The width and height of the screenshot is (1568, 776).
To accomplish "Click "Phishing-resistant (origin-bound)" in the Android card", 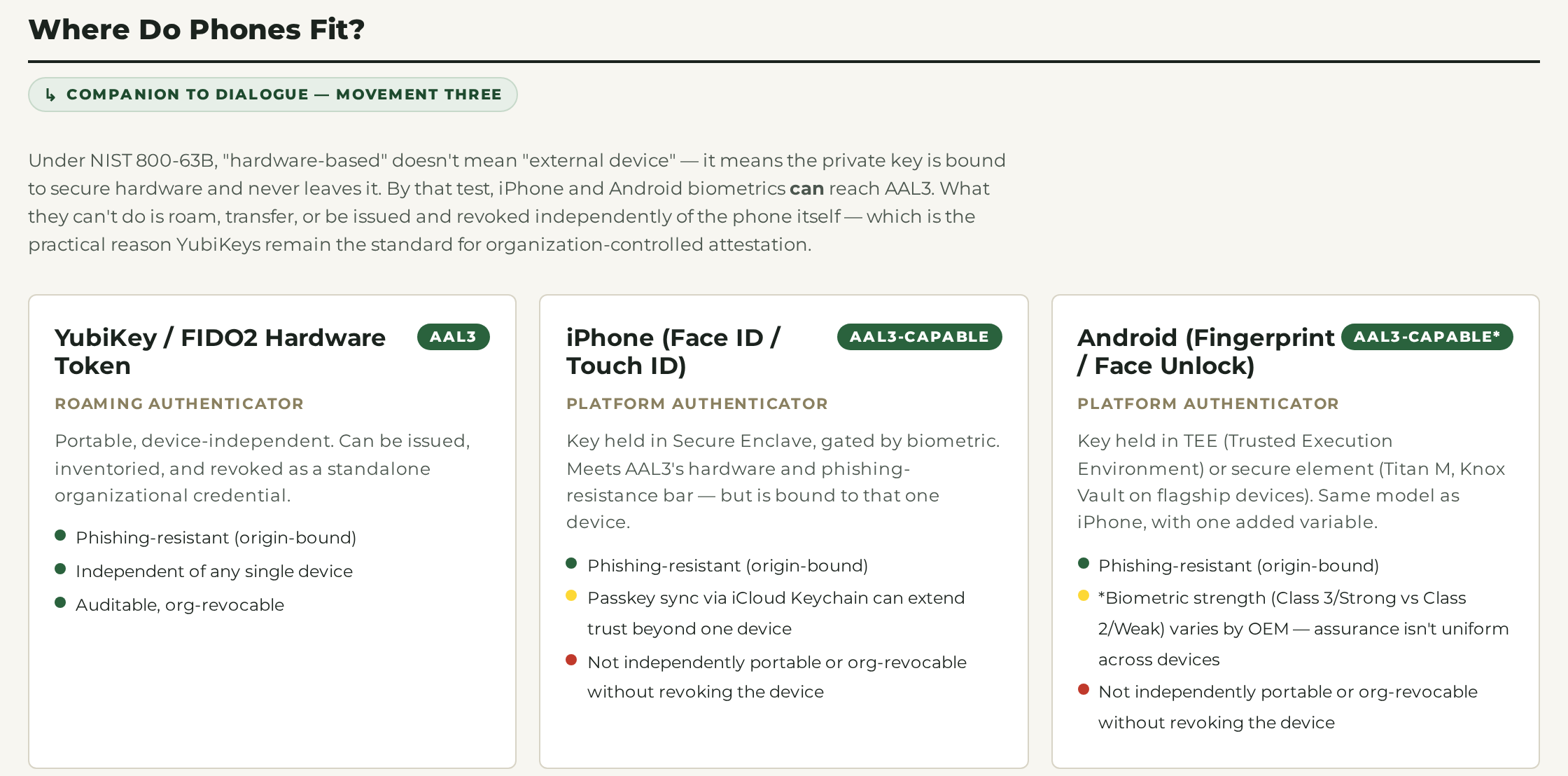I will [x=1239, y=565].
